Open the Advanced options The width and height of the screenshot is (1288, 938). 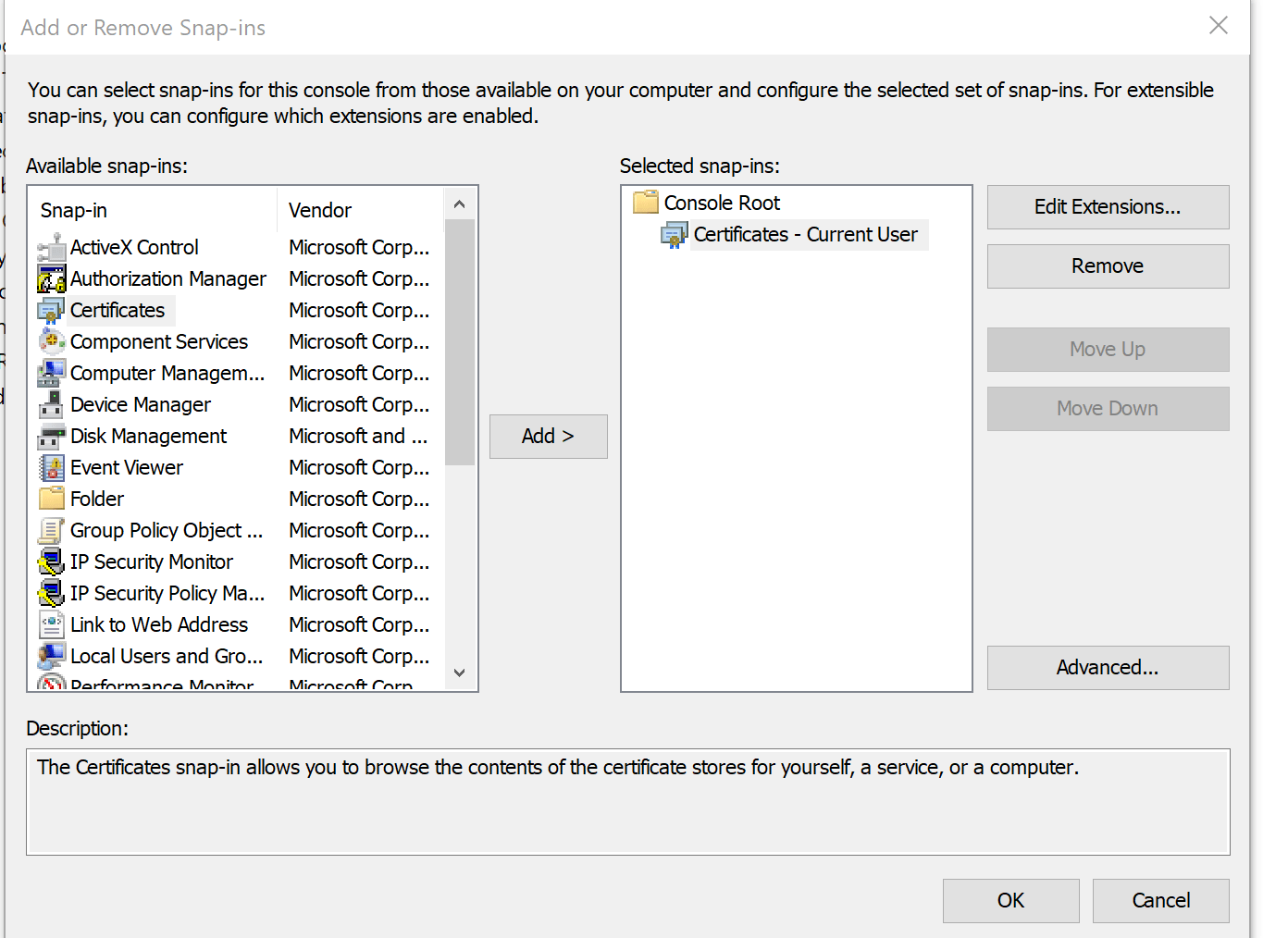coord(1107,668)
